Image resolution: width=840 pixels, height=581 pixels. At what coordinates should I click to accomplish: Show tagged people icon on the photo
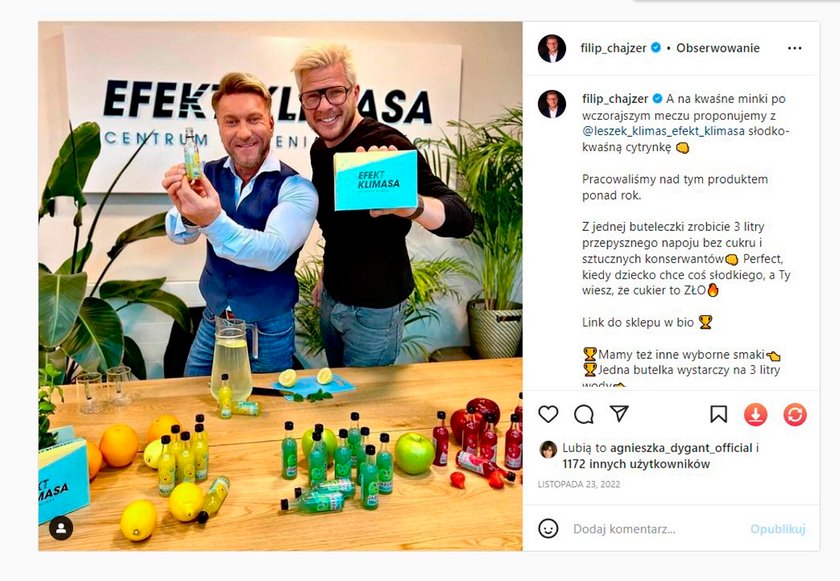click(61, 528)
